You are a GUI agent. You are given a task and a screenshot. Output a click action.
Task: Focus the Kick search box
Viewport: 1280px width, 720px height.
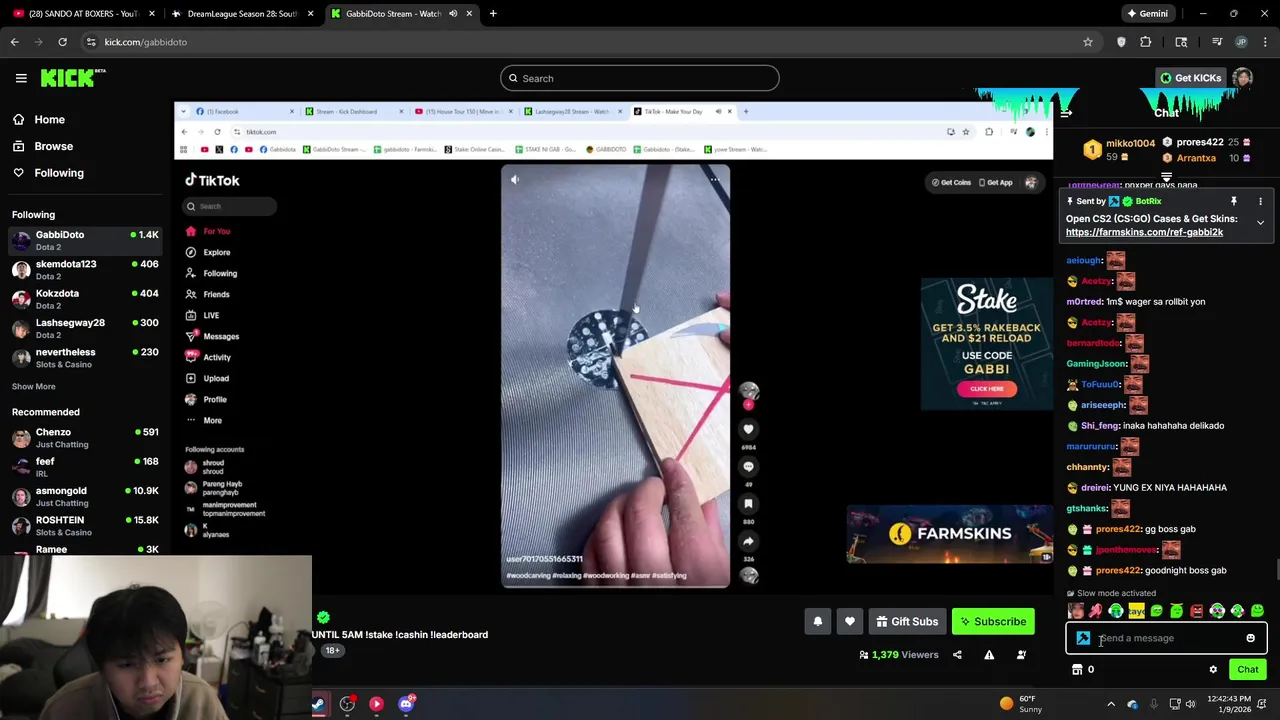[640, 78]
